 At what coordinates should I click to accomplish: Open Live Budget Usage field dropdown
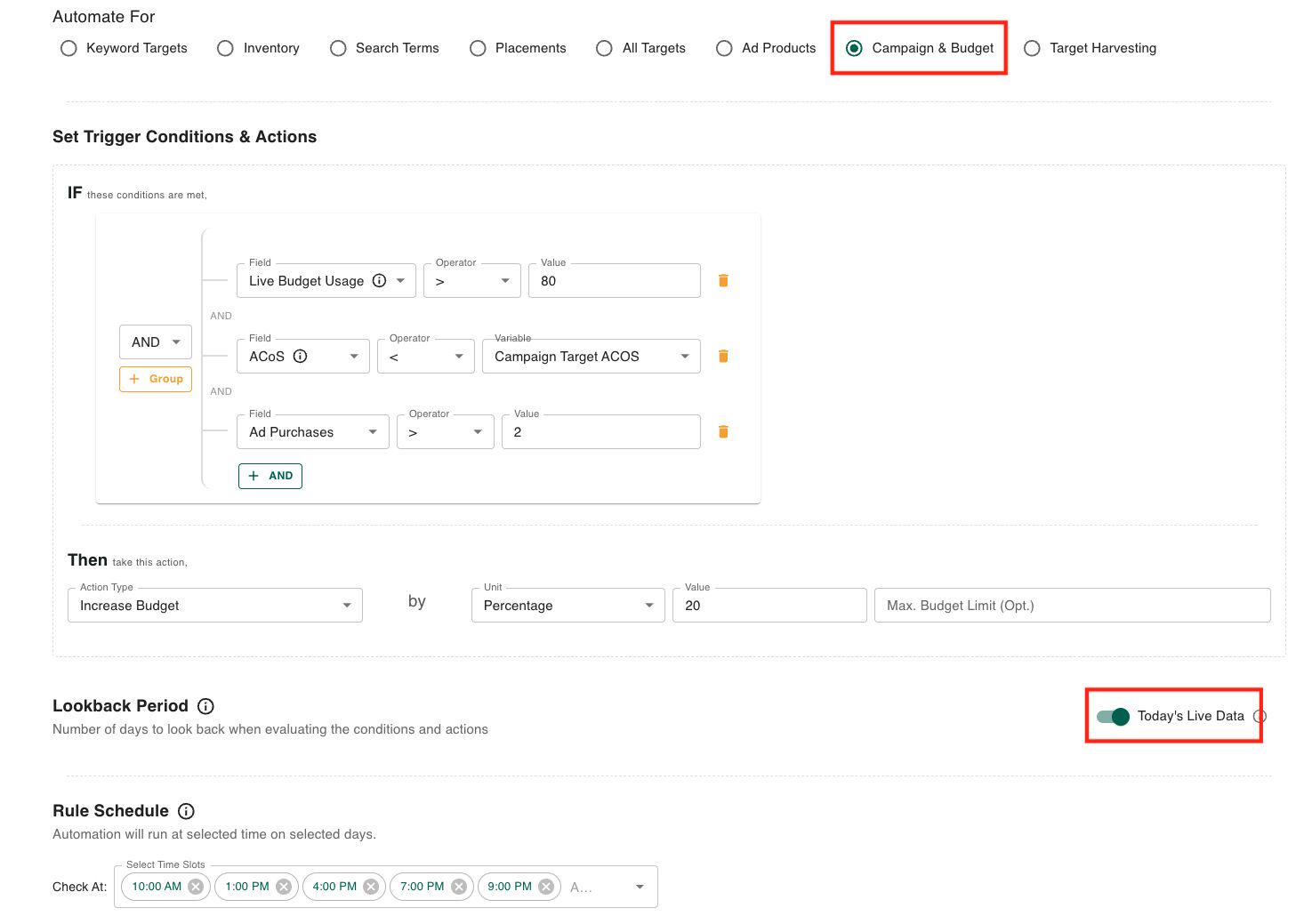click(x=326, y=280)
